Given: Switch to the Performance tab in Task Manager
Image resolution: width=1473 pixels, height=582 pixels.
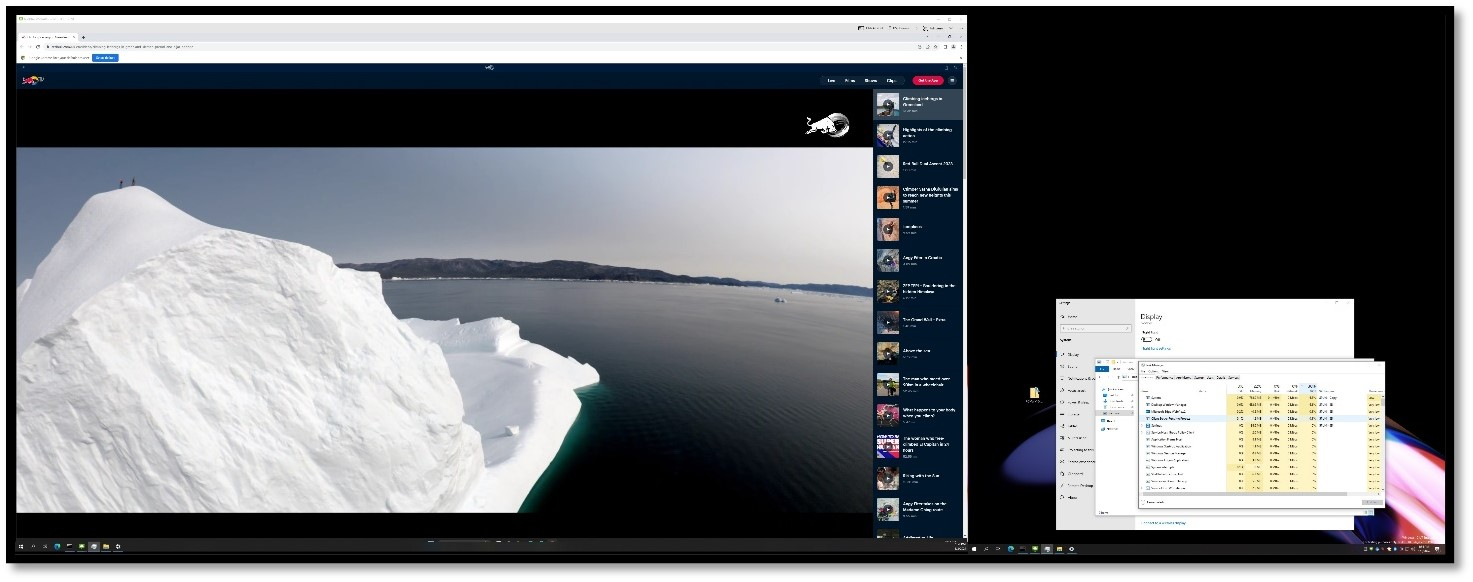Looking at the screenshot, I should pos(1165,377).
